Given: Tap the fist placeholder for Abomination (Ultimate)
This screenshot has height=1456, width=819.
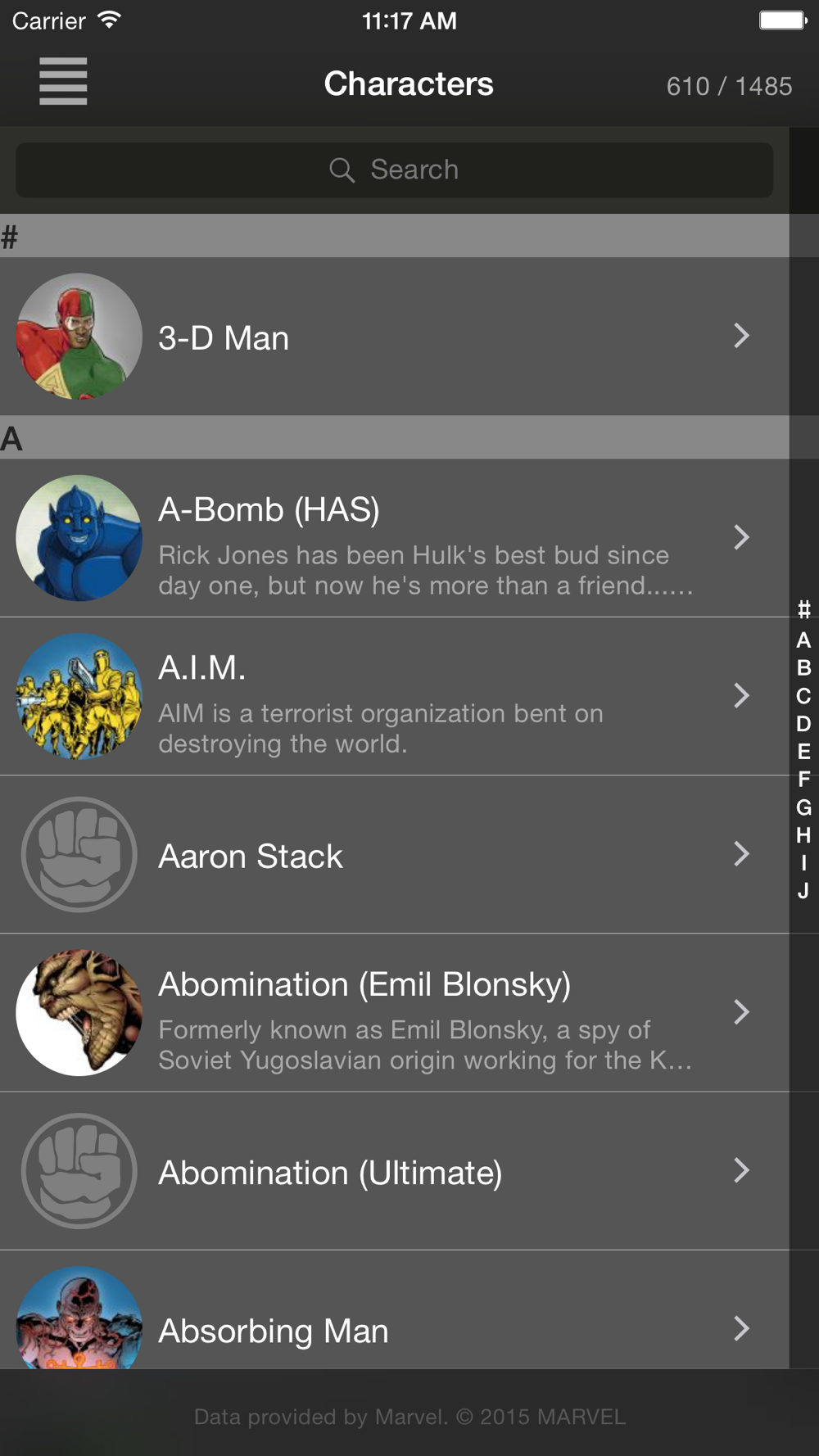Looking at the screenshot, I should click(79, 1170).
